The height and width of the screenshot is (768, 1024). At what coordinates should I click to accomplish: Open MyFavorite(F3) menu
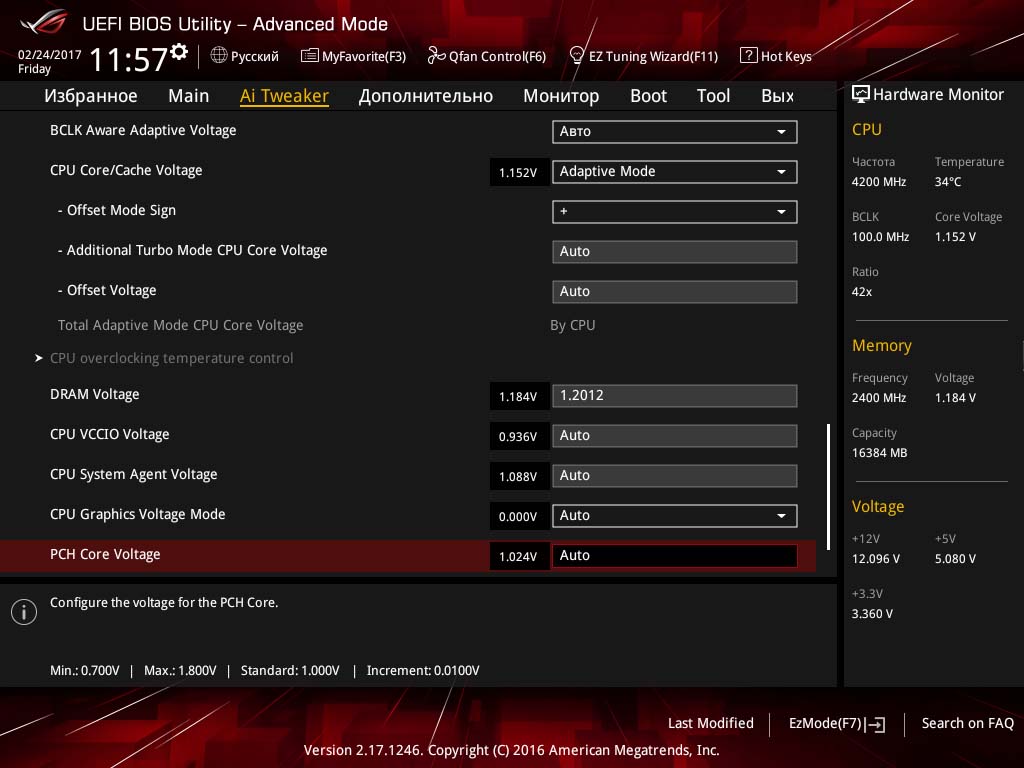(x=353, y=56)
